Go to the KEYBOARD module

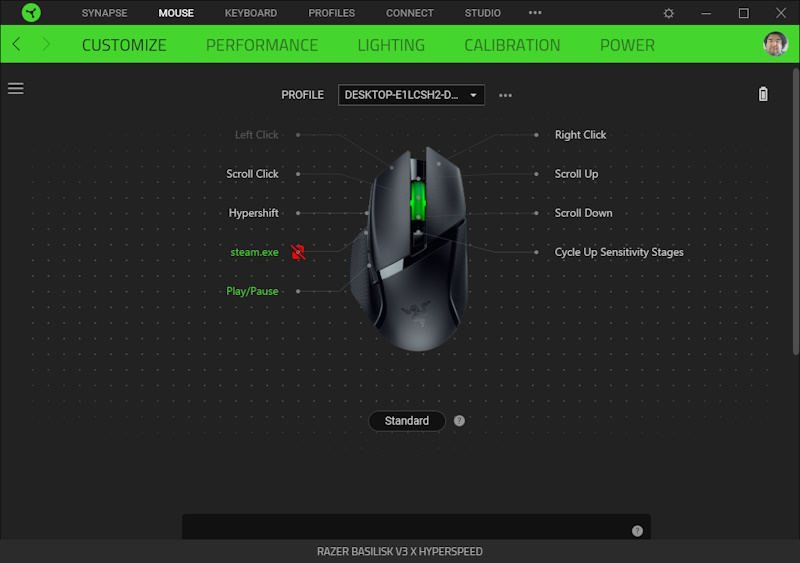click(x=251, y=13)
